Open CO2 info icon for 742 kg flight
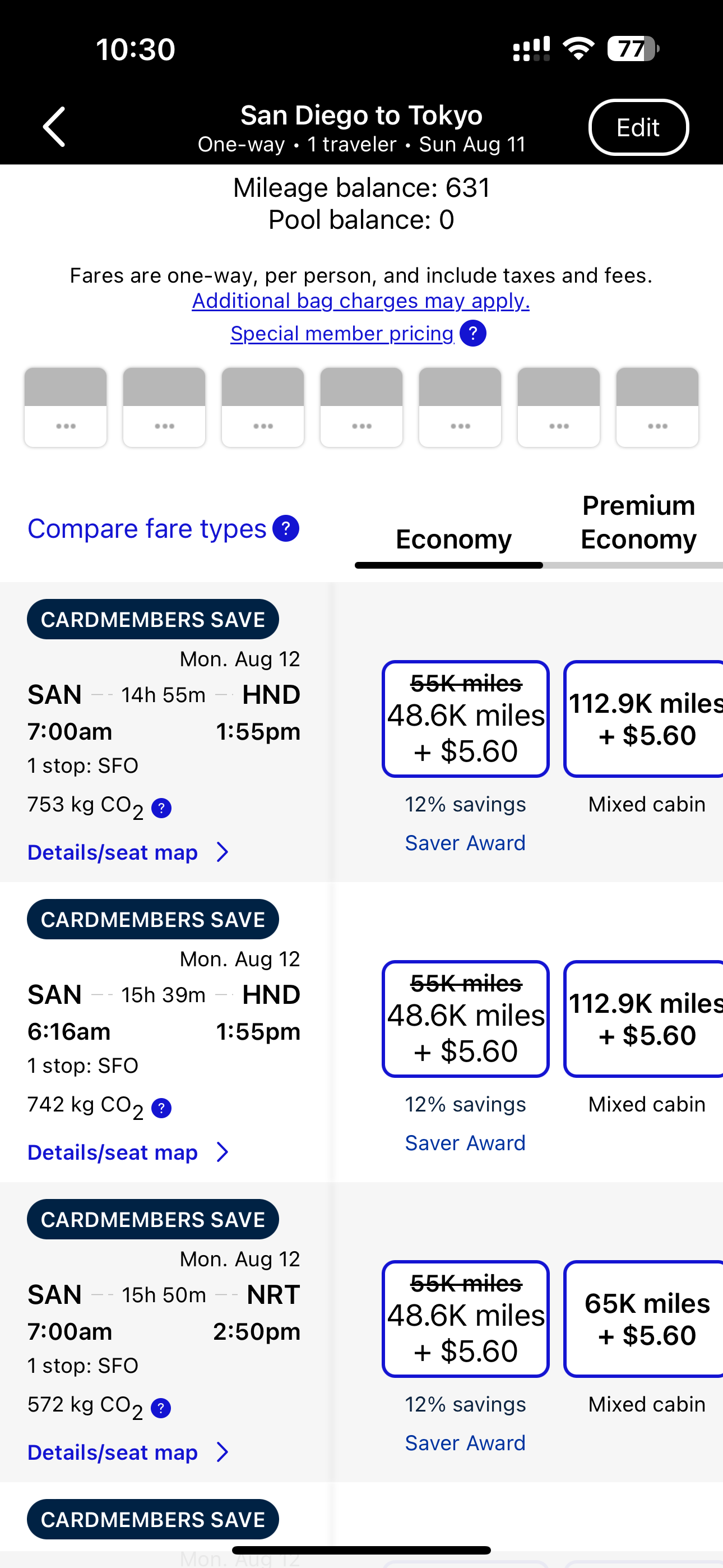Screen dimensions: 723x1568 point(161,1109)
